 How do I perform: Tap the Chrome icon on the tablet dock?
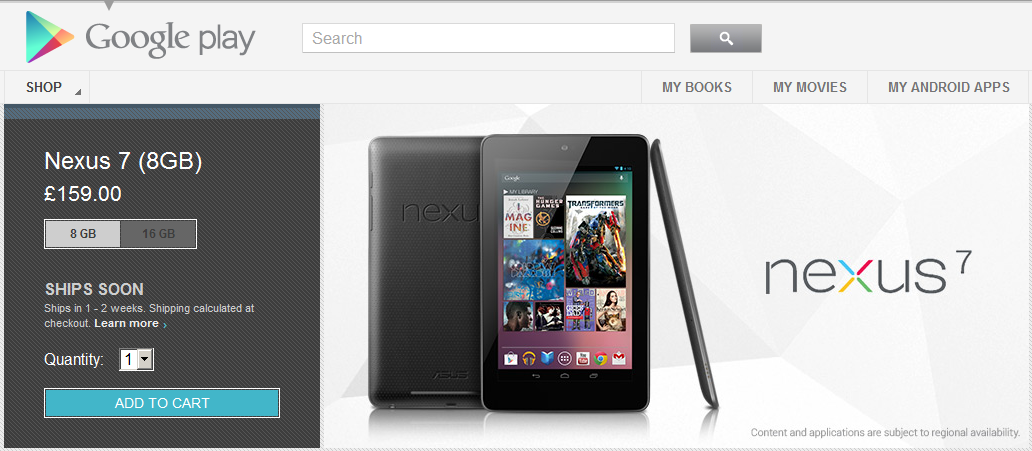601,358
